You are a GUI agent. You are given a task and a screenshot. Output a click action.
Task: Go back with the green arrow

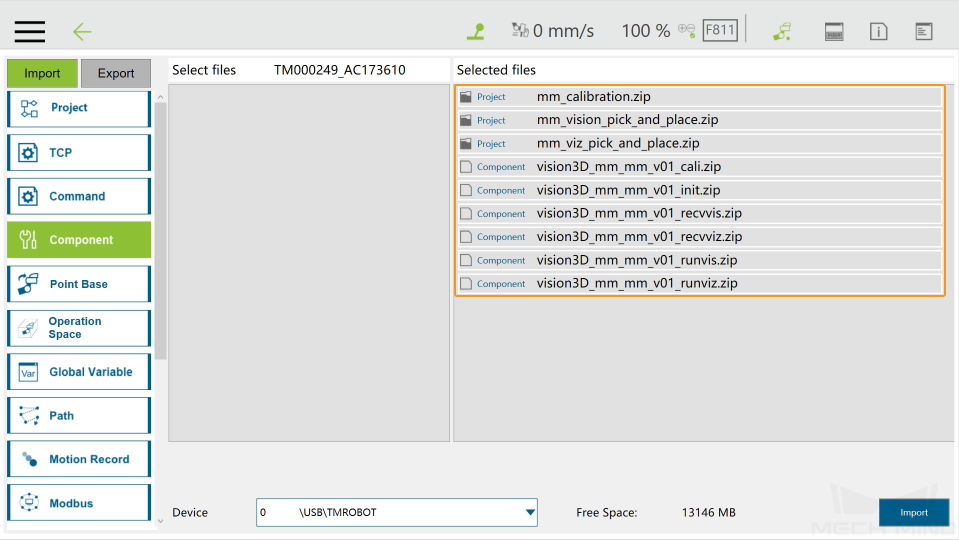[82, 32]
